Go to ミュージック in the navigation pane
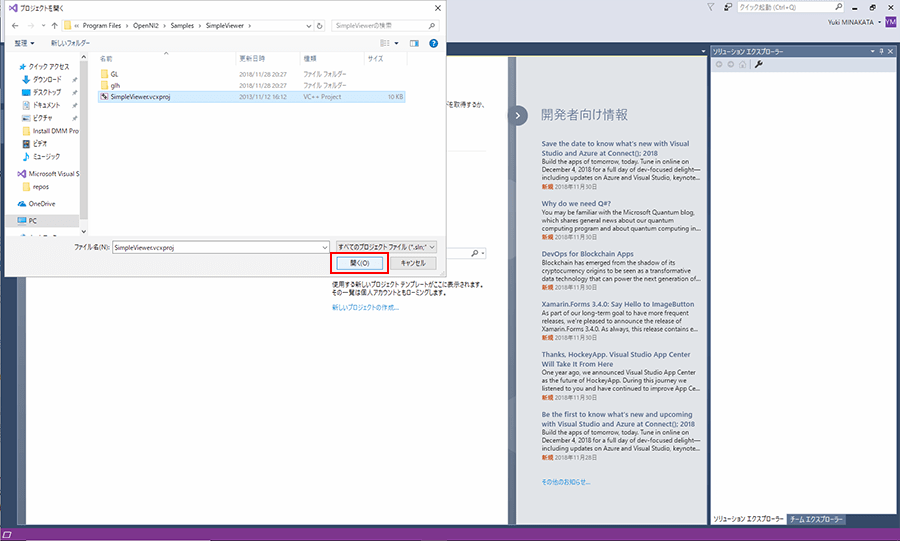 click(46, 157)
